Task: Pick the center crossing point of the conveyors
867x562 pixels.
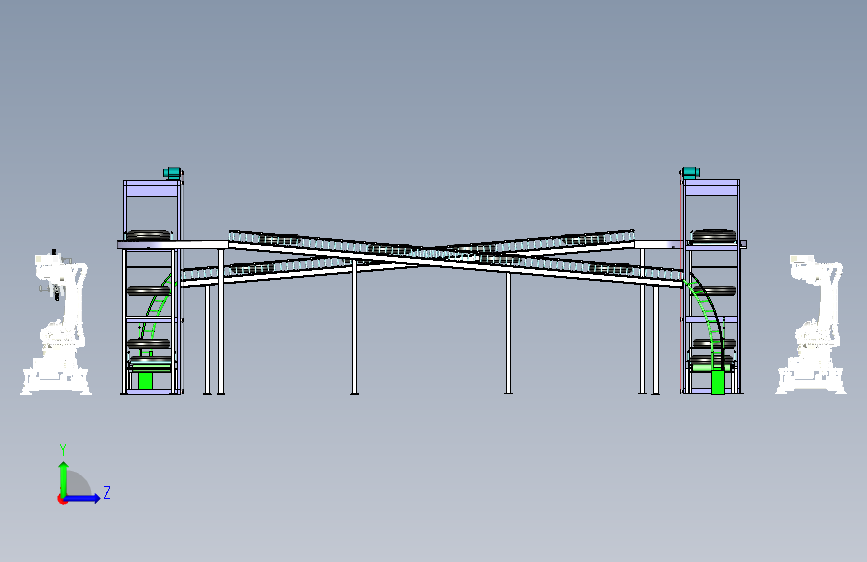Action: point(431,255)
